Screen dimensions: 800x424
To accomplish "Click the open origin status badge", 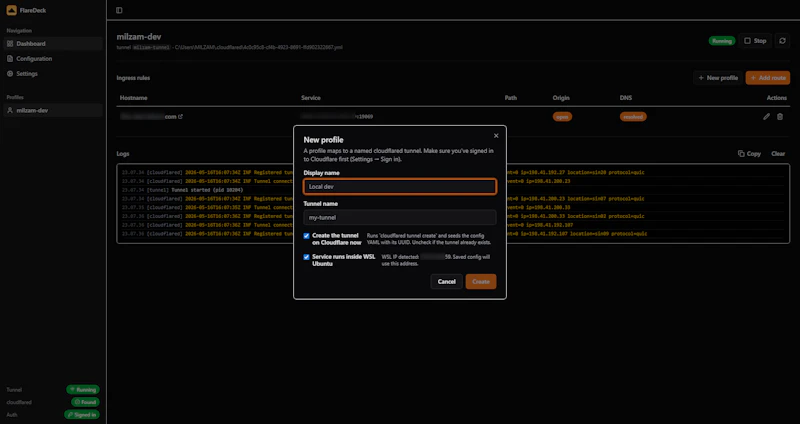I will (x=562, y=117).
